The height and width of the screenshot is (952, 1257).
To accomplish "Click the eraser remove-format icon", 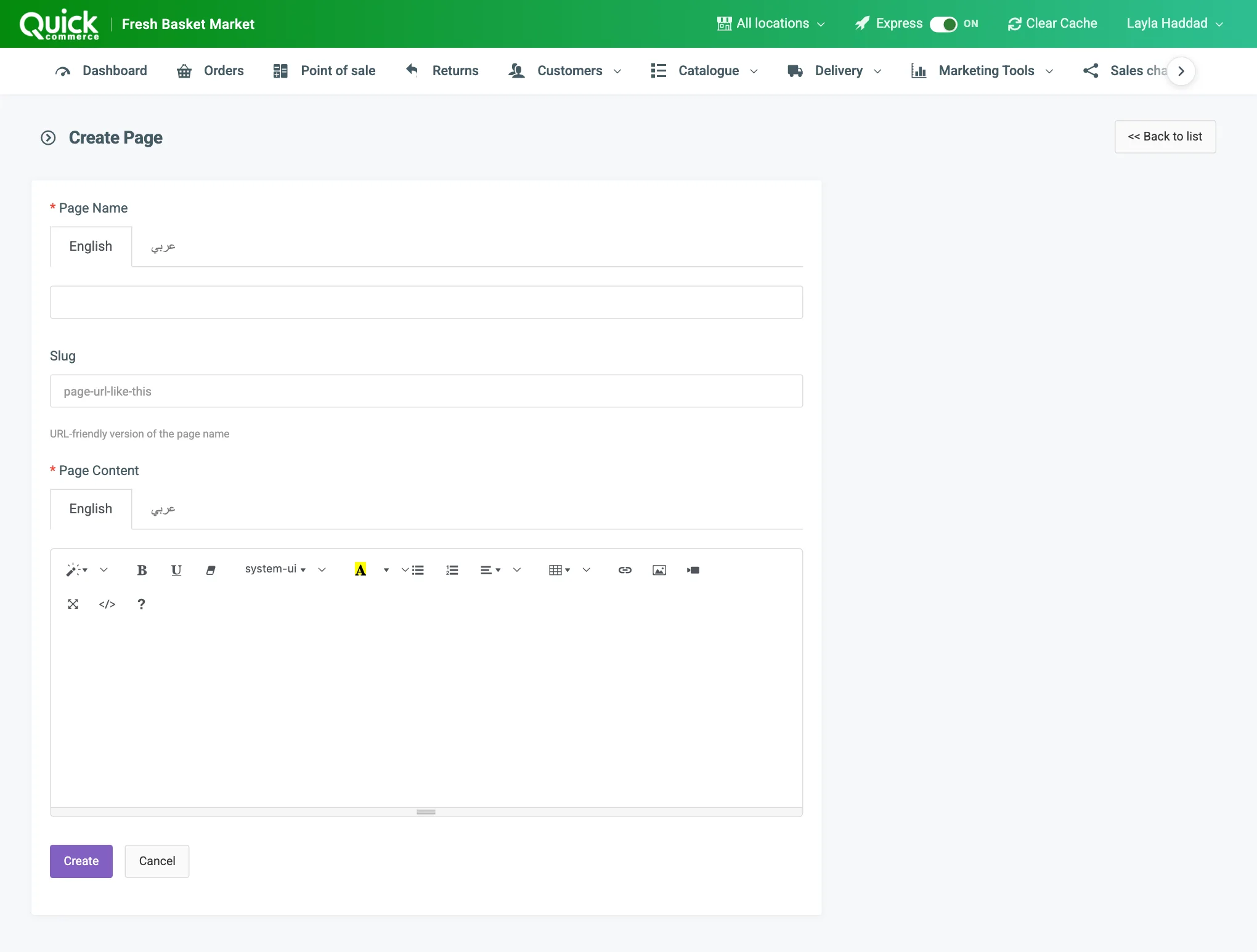I will (211, 570).
